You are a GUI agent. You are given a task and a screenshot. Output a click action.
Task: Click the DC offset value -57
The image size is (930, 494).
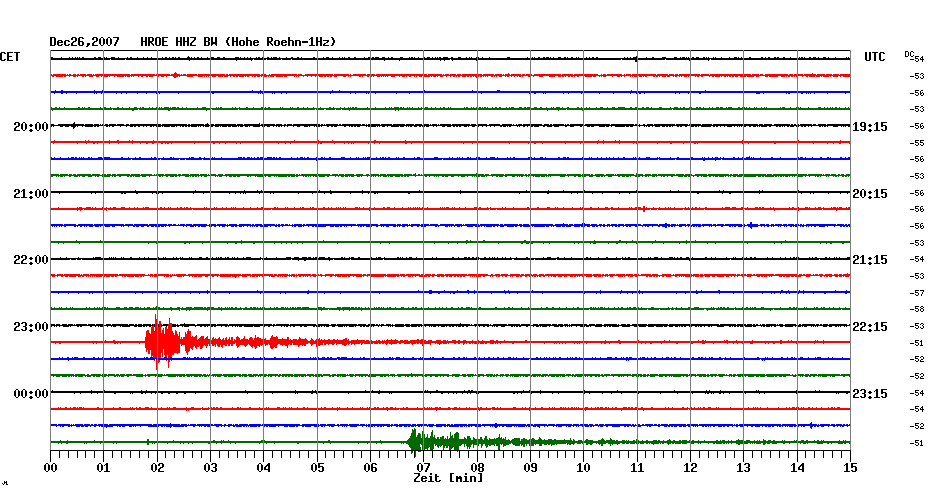(917, 293)
